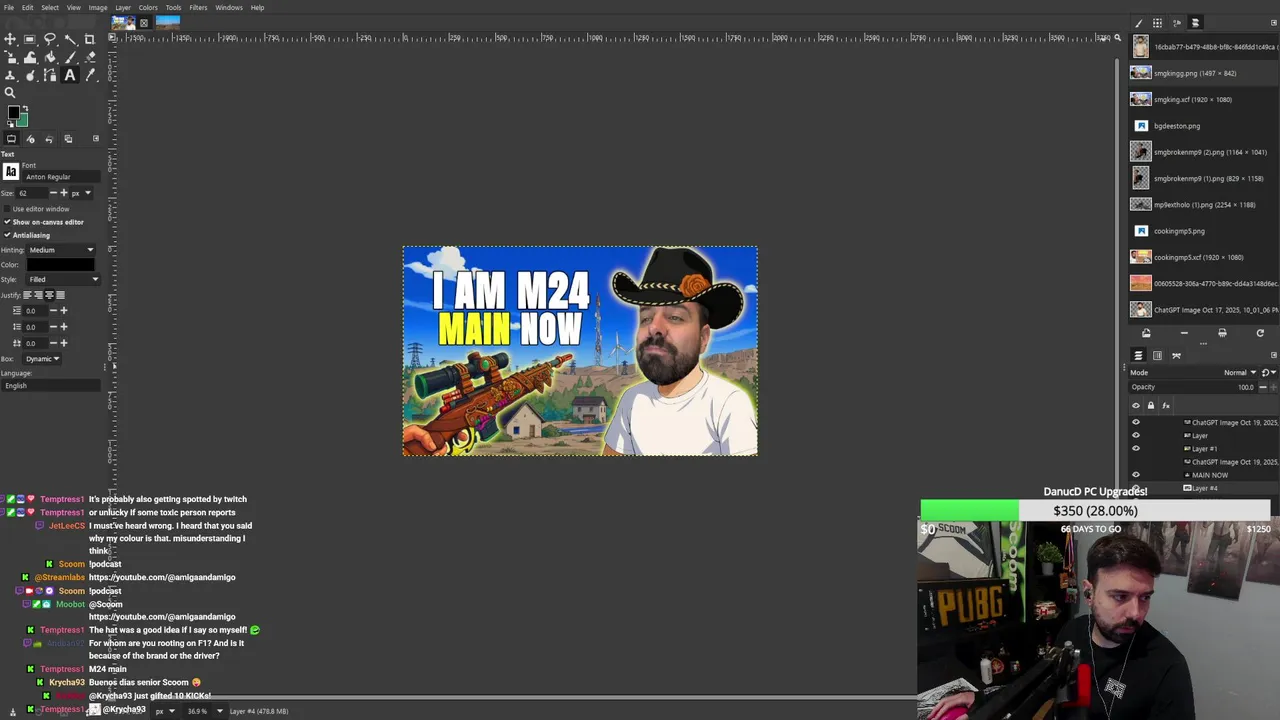Viewport: 1280px width, 720px height.
Task: Select the Color Picker eyedropper tool
Action: [90, 75]
